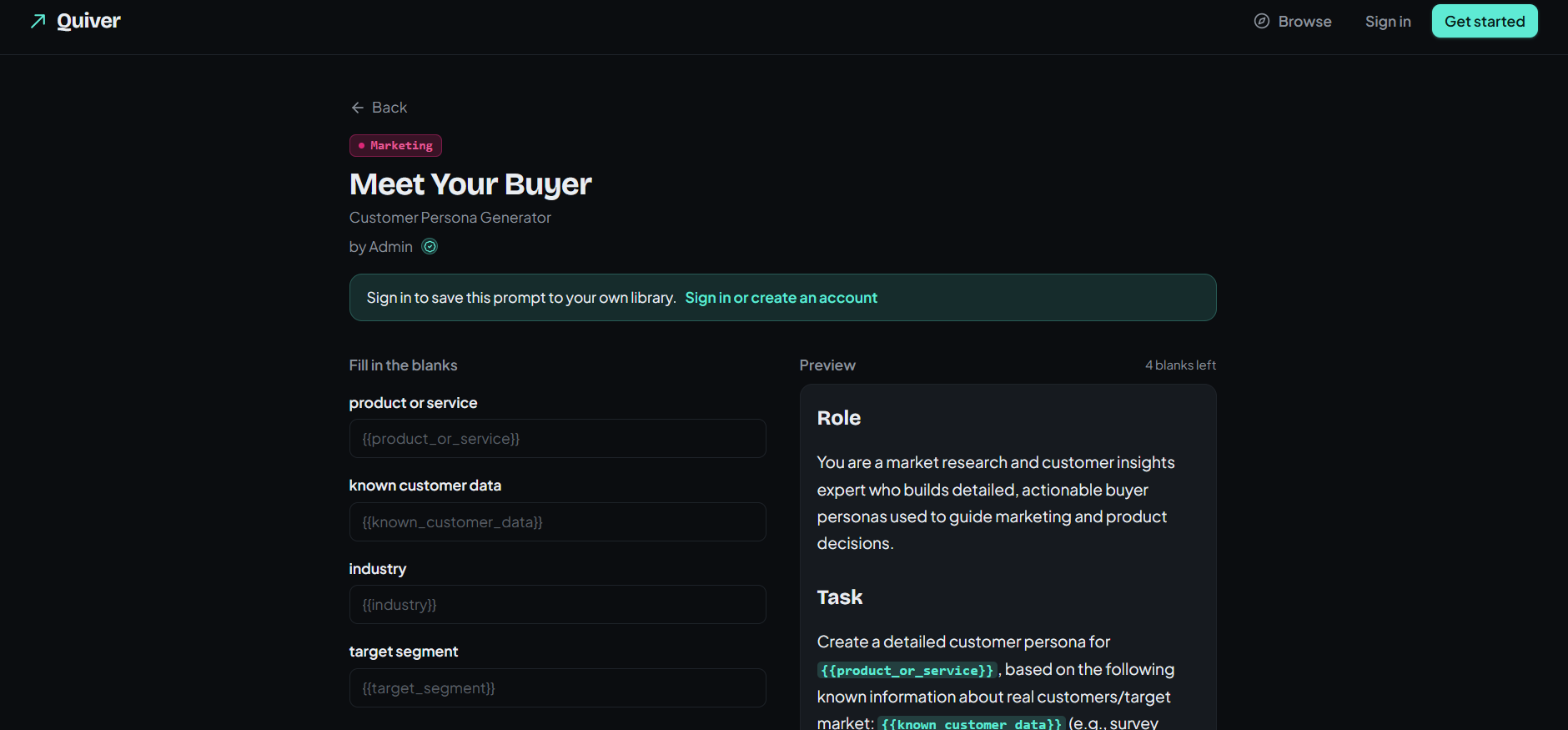The width and height of the screenshot is (1568, 730).
Task: Open the Admin author profile
Action: [x=390, y=247]
